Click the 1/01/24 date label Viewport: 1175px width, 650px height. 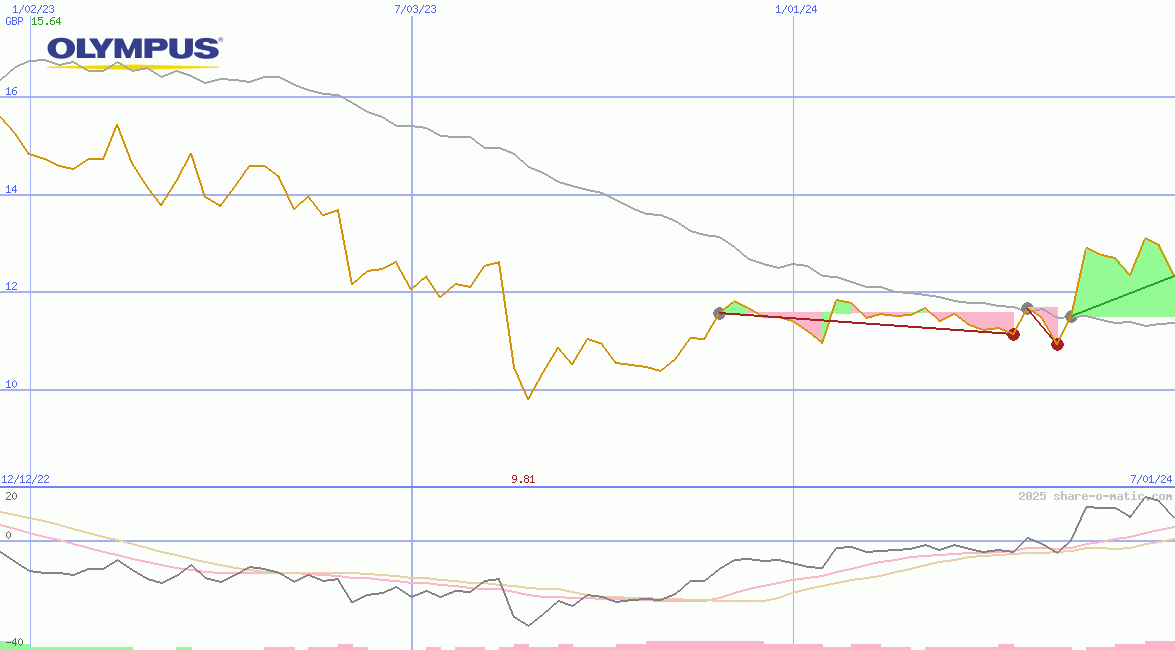[797, 9]
